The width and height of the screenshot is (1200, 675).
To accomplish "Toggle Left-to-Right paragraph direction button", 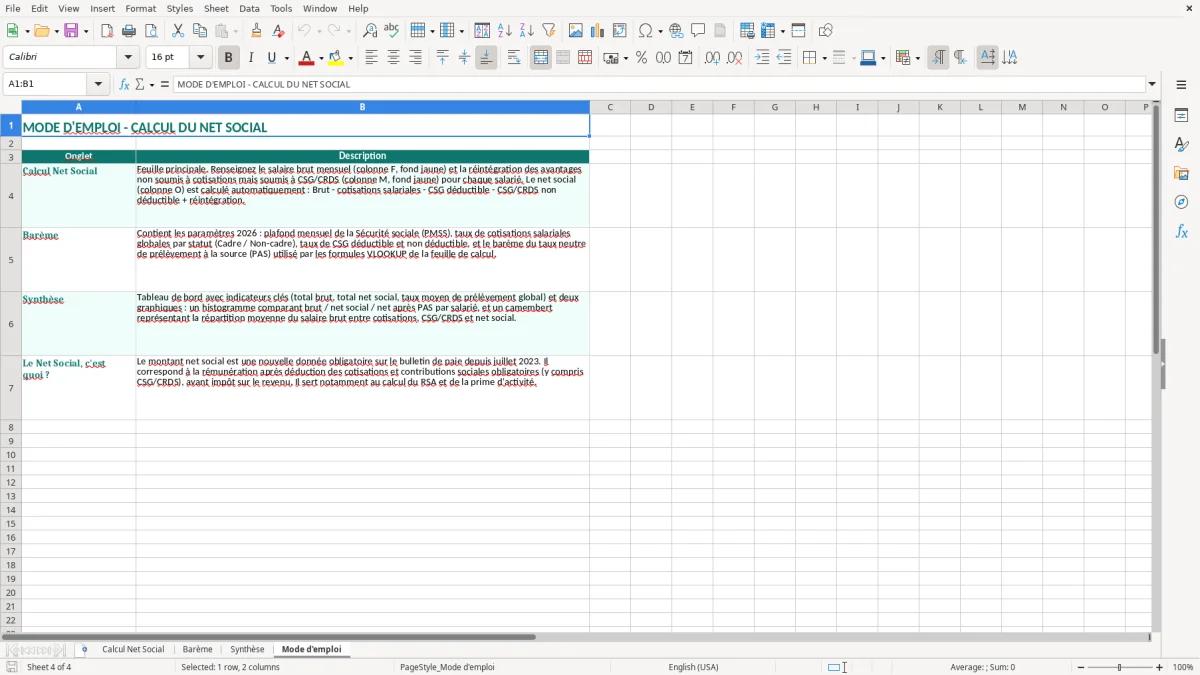I will (x=938, y=58).
